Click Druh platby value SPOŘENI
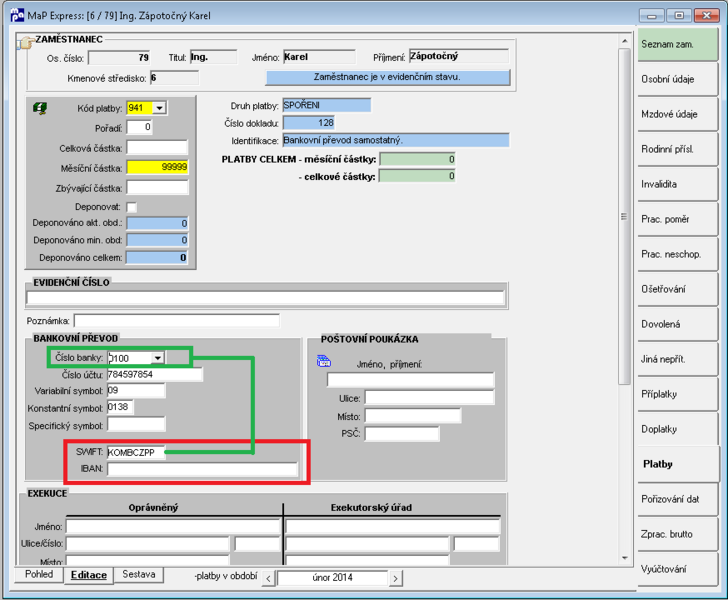Image resolution: width=728 pixels, height=600 pixels. click(x=327, y=105)
